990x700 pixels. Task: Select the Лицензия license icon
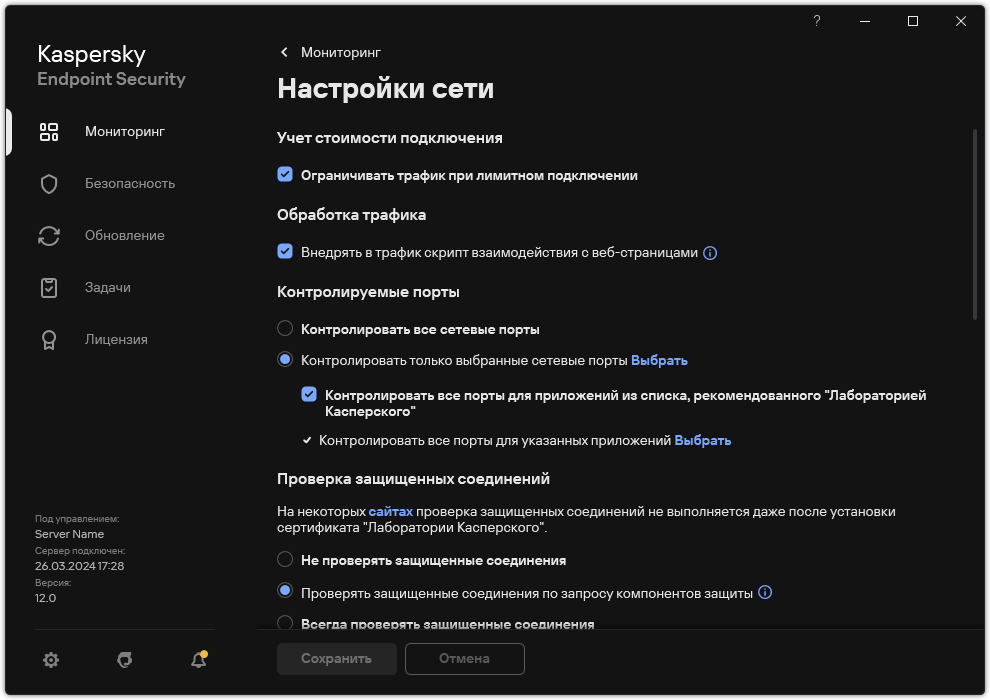[x=48, y=339]
